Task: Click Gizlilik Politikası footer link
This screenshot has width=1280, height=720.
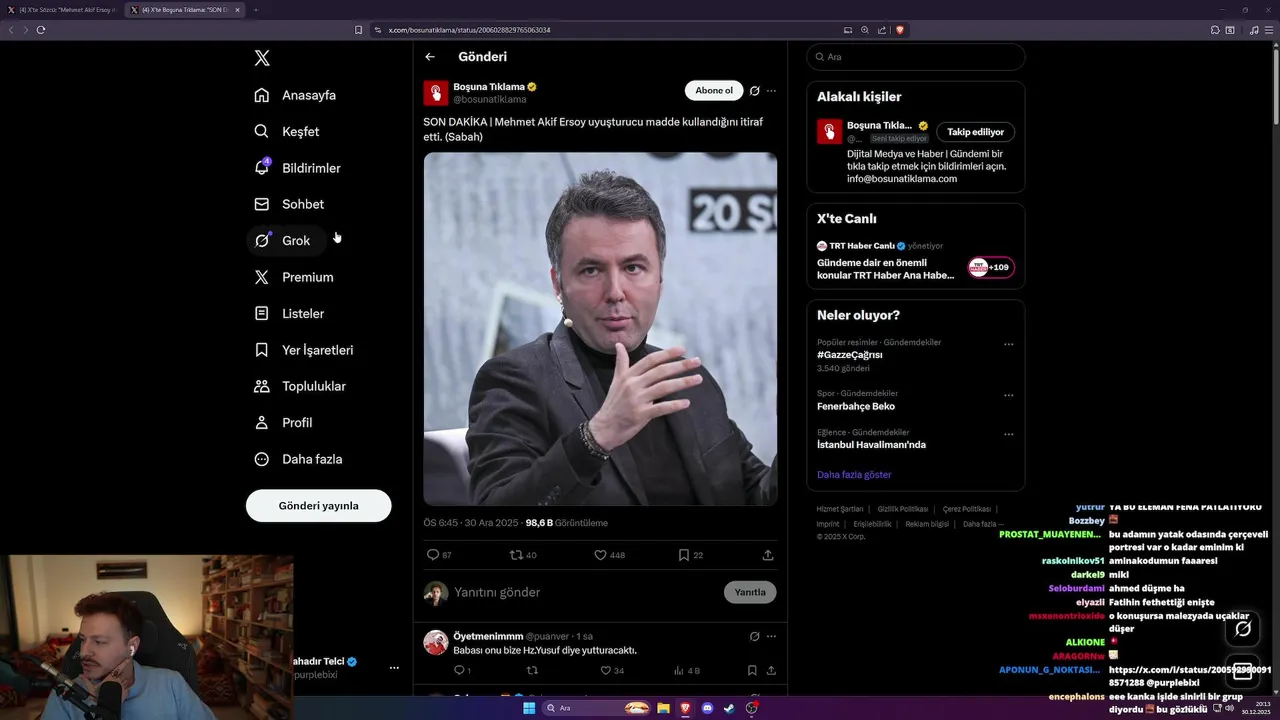Action: tap(903, 509)
